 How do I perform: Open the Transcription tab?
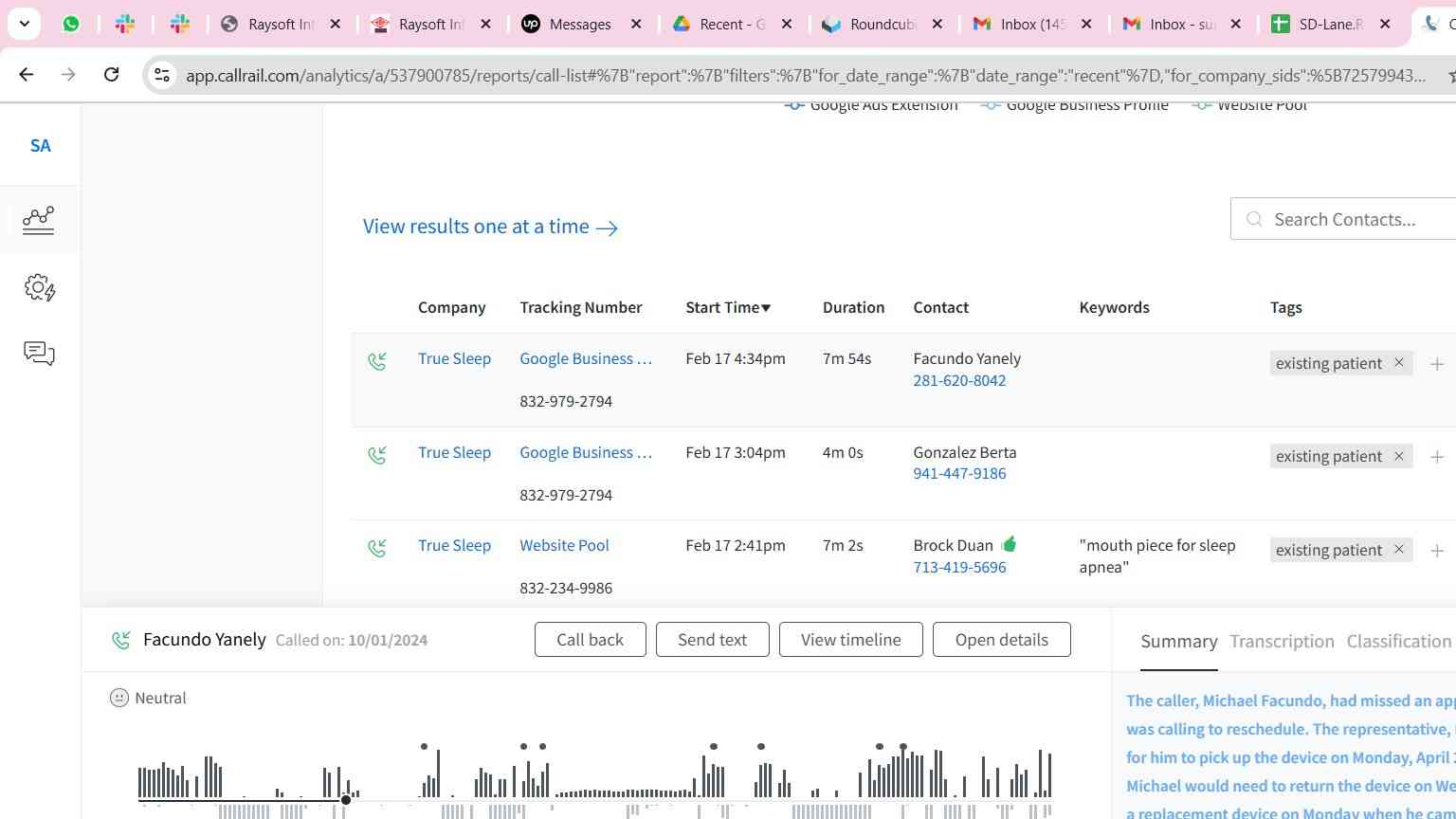pyautogui.click(x=1282, y=642)
